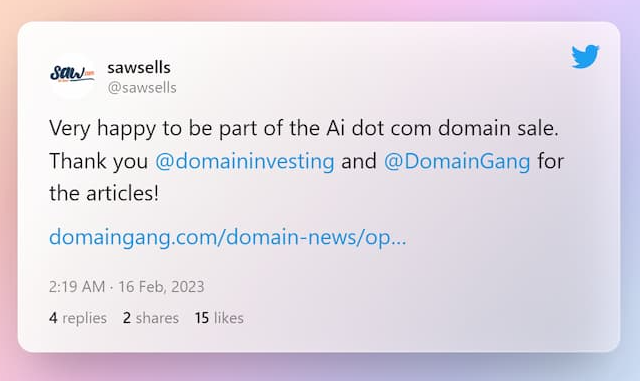Click the number 15 beside likes
Image resolution: width=640 pixels, height=381 pixels.
[x=202, y=318]
